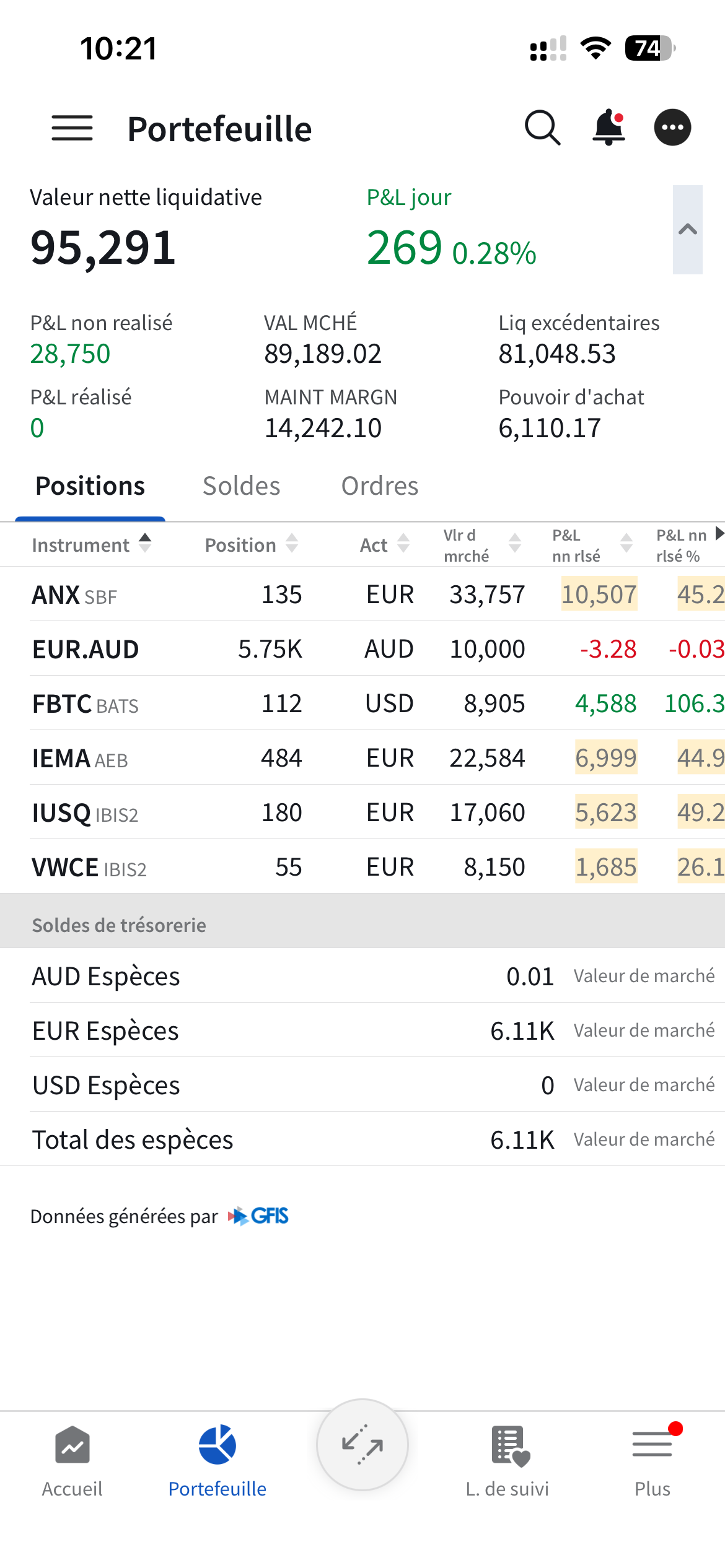Tap the center trade arrows button
725x1568 pixels.
click(362, 1445)
